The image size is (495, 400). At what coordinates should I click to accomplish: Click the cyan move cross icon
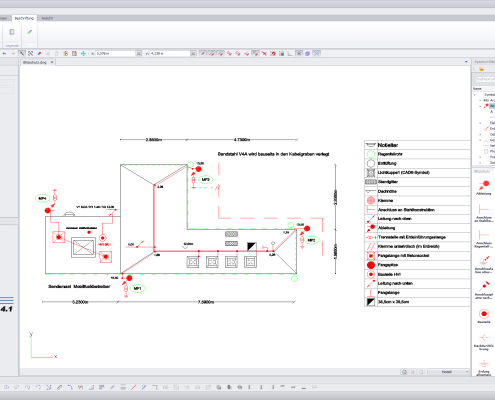coord(83,53)
